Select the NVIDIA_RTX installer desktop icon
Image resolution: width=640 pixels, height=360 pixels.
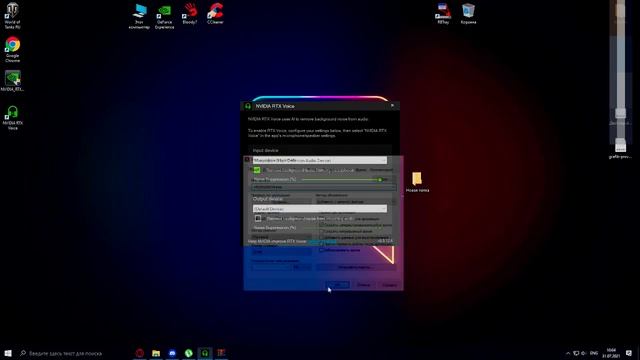12,80
